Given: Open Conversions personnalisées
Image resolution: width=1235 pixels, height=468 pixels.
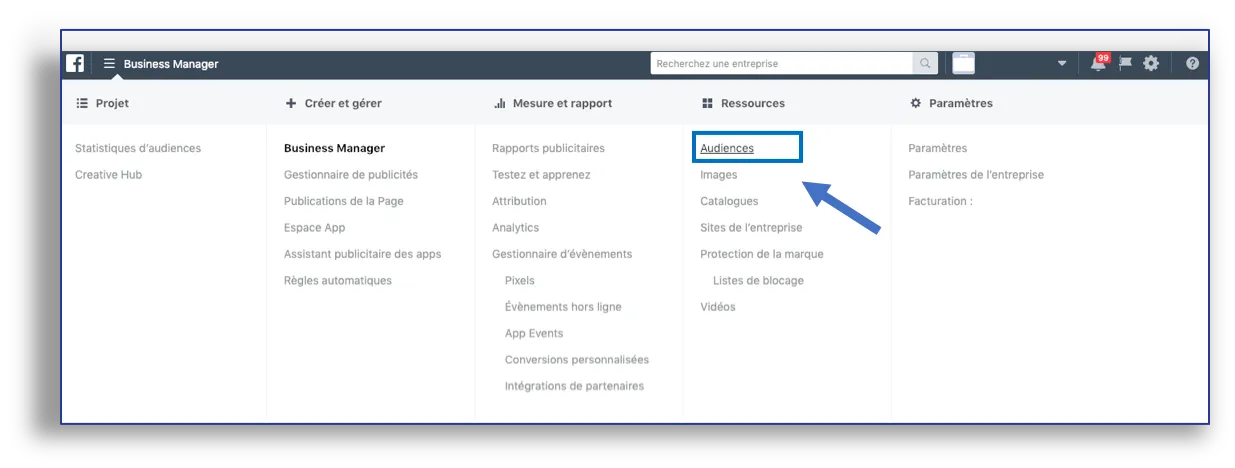Looking at the screenshot, I should pyautogui.click(x=577, y=360).
